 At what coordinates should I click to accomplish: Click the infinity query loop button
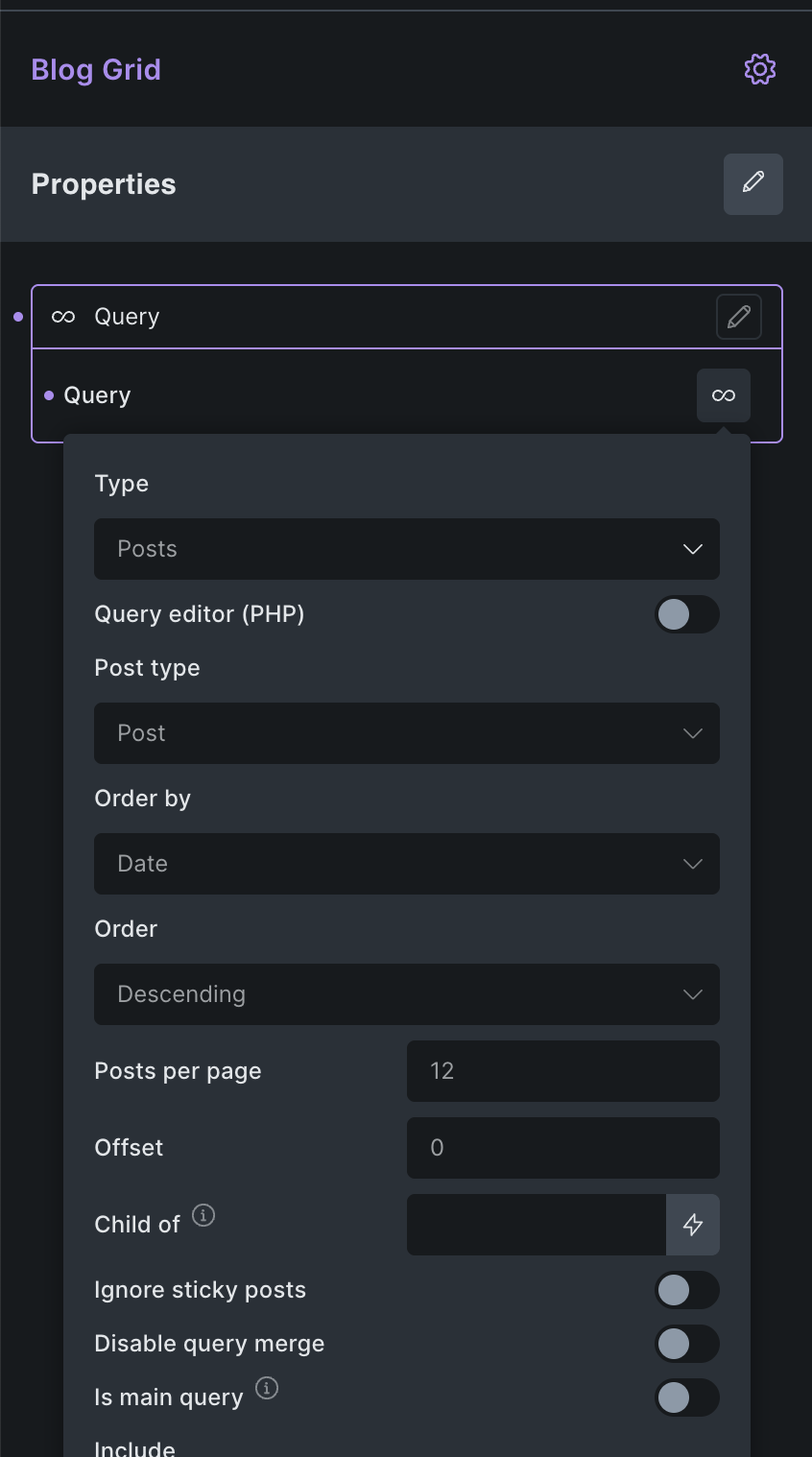tap(724, 395)
